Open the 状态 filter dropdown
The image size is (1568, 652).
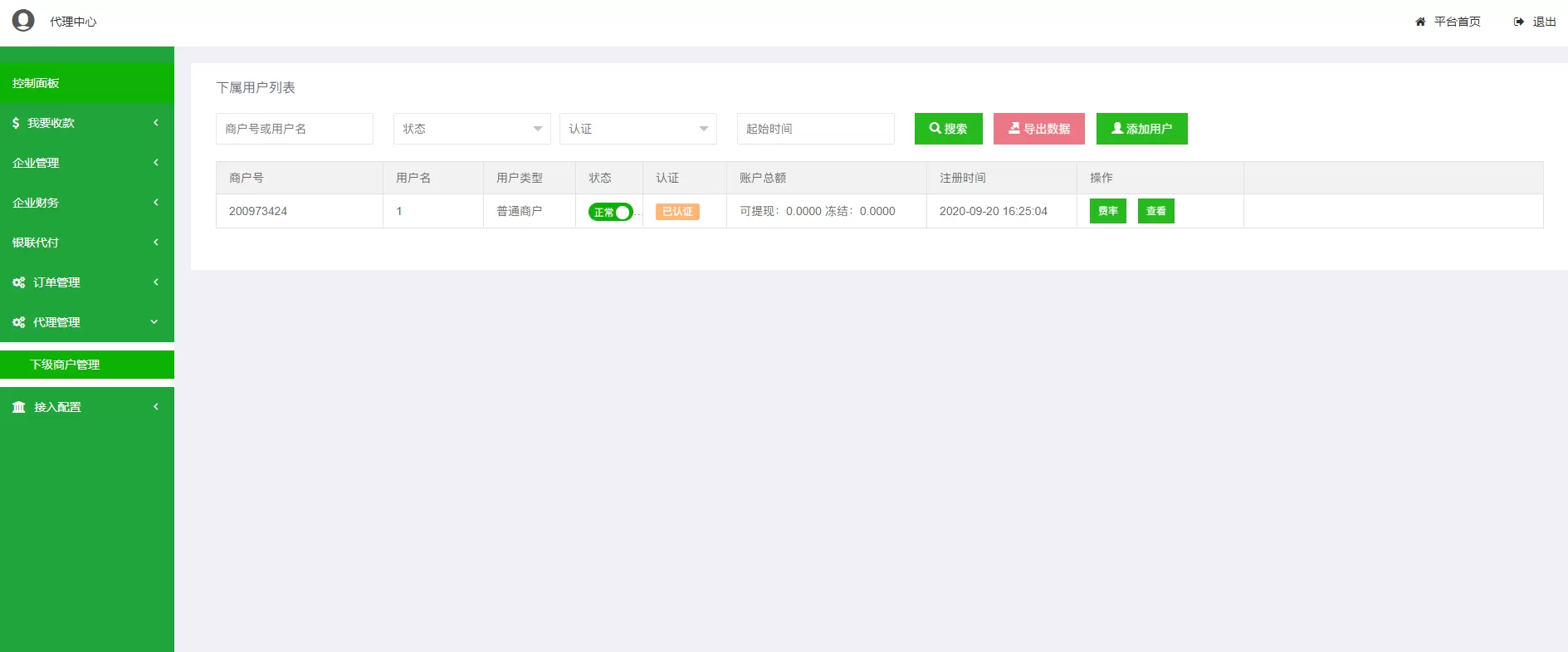(471, 129)
